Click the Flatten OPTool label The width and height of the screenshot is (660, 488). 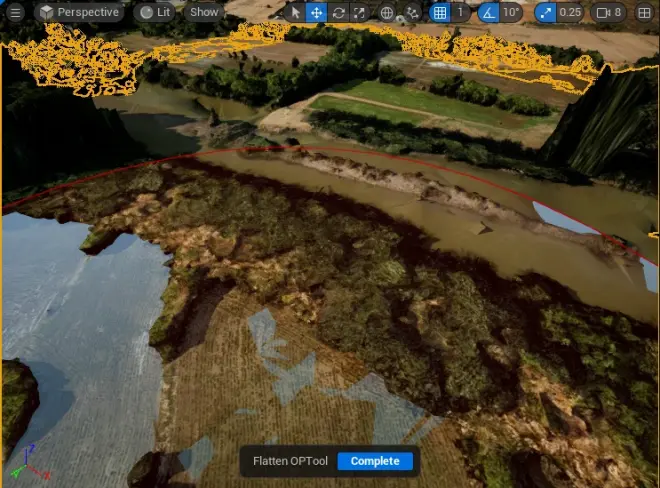pyautogui.click(x=290, y=461)
